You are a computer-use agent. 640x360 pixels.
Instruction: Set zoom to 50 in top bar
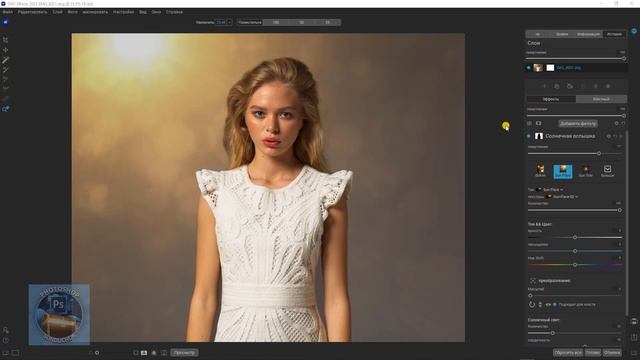(x=302, y=22)
